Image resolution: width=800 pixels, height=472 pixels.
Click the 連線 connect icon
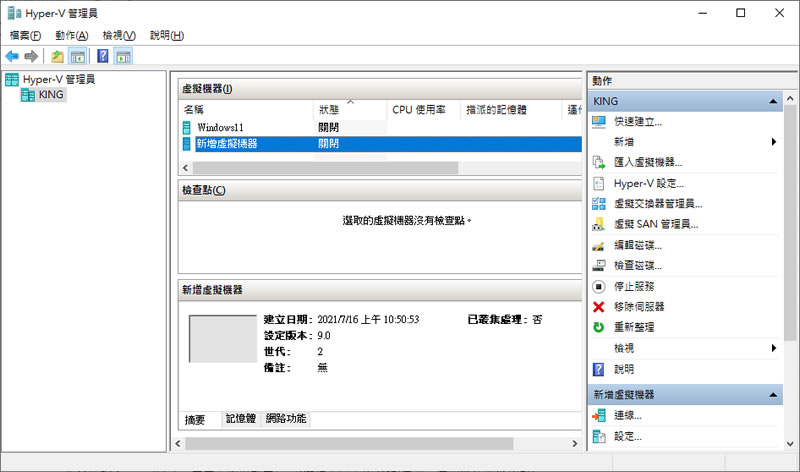(599, 415)
